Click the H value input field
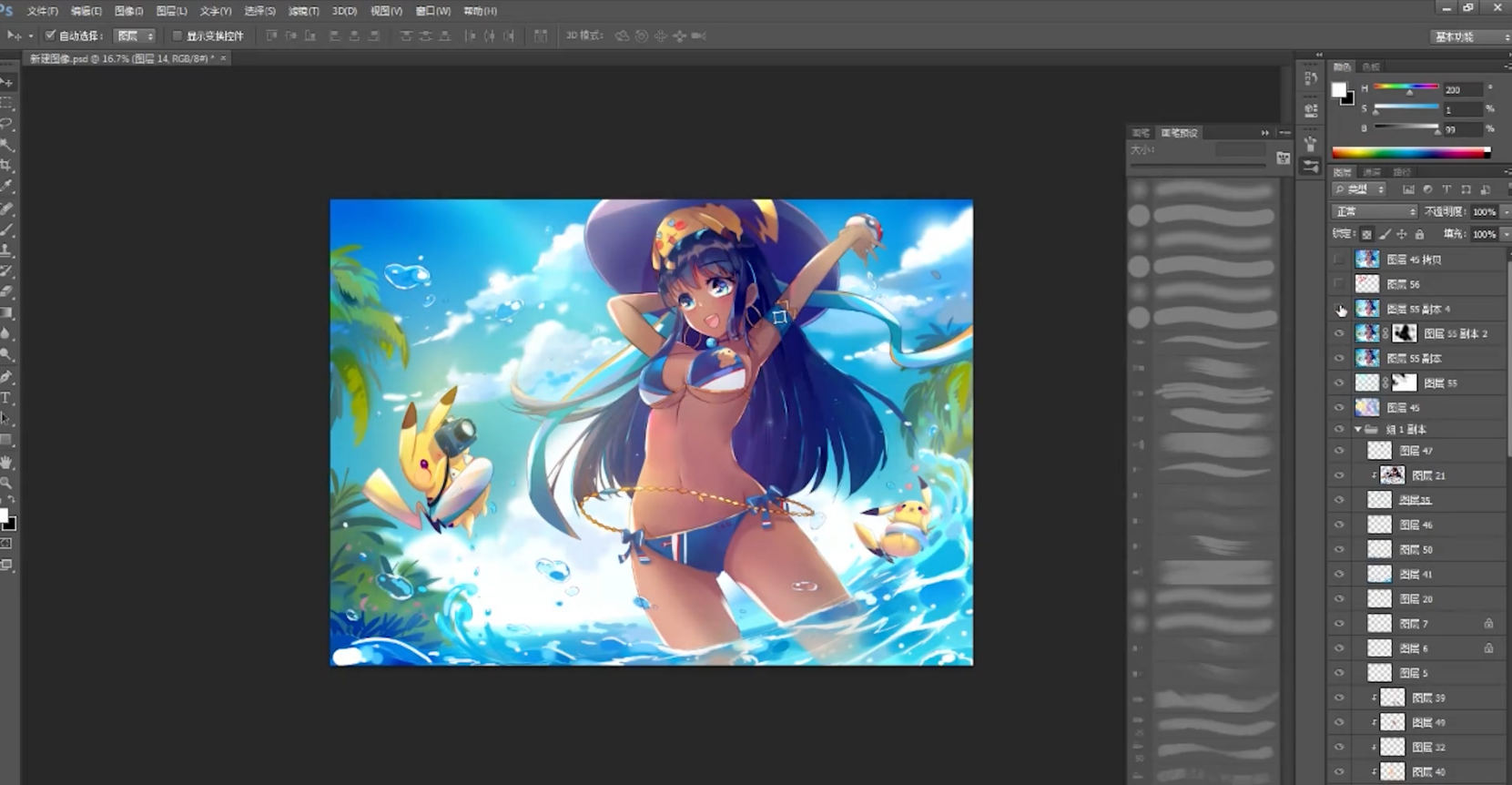 (x=1462, y=89)
